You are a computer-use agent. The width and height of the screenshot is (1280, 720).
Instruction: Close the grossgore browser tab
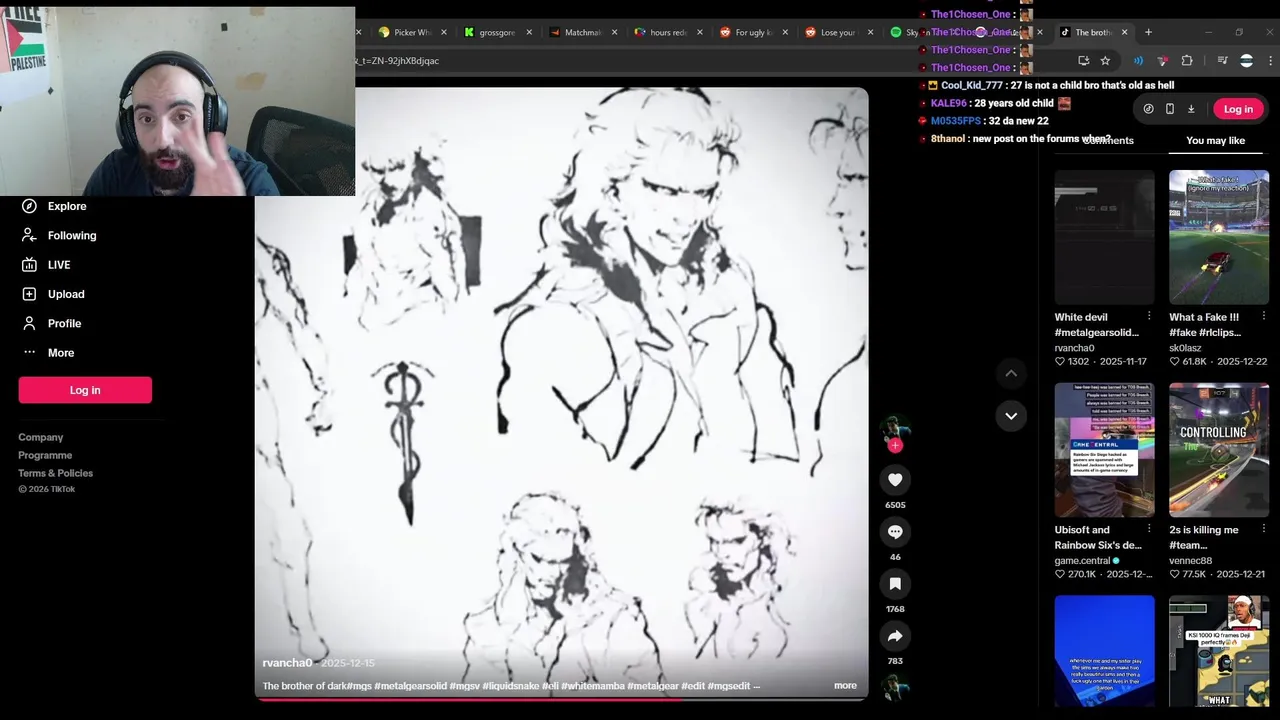click(529, 32)
